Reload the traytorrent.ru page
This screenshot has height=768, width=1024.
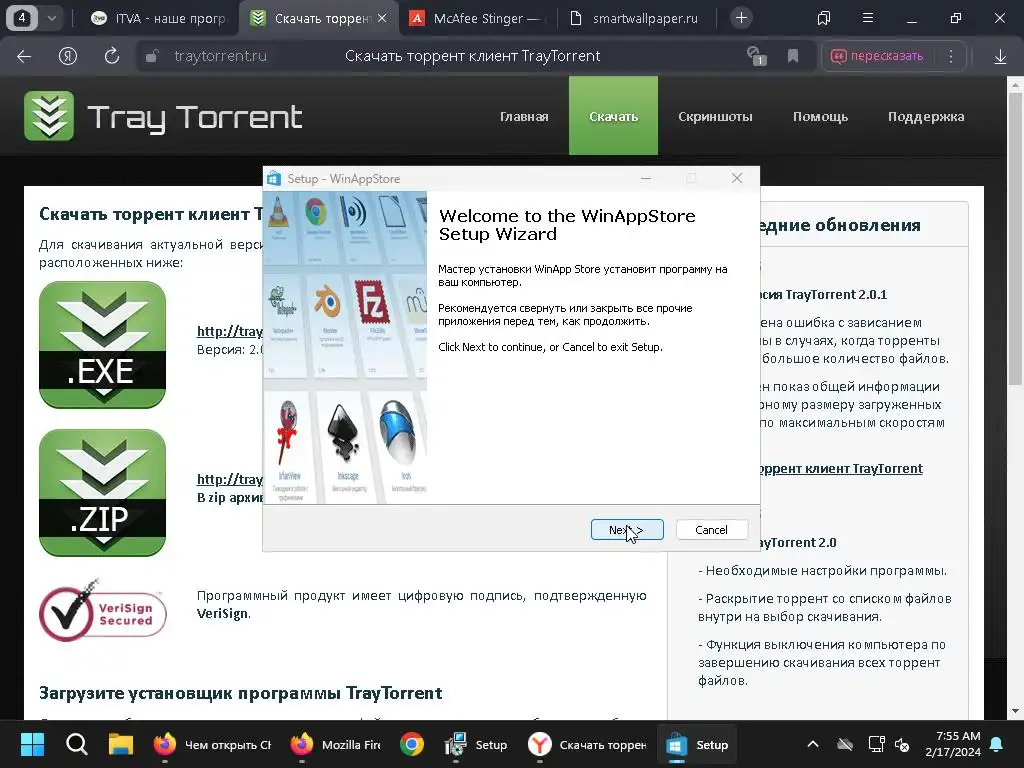point(112,56)
